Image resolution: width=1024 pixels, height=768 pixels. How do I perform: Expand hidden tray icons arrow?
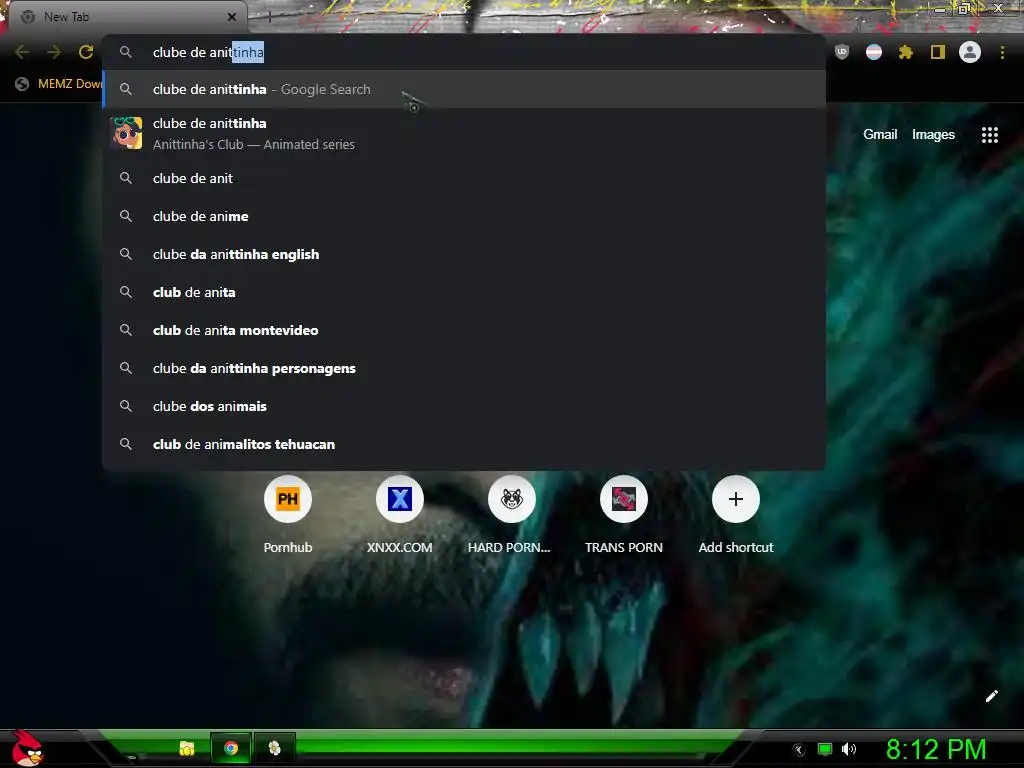[799, 750]
